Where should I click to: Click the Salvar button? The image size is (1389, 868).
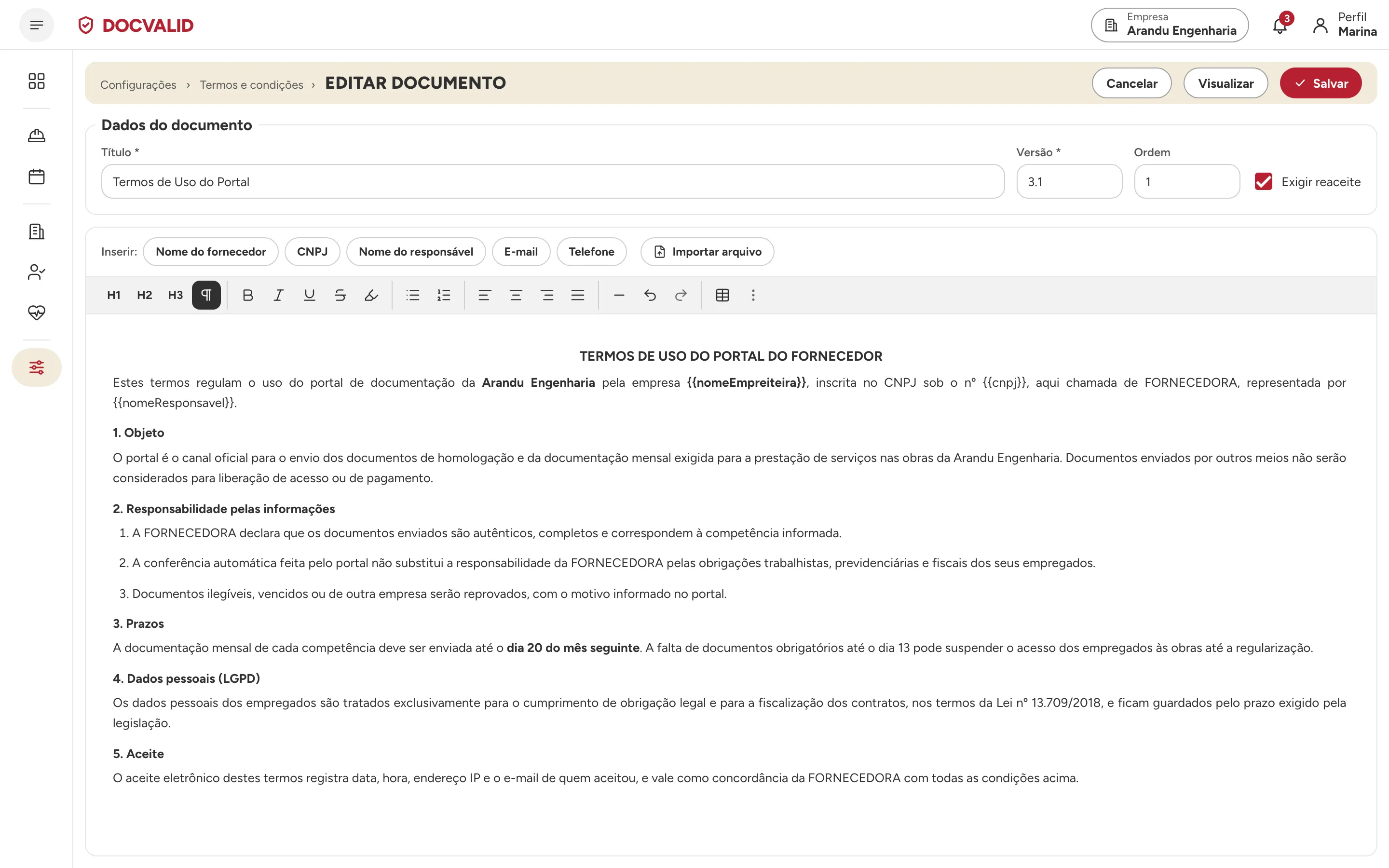click(1321, 83)
